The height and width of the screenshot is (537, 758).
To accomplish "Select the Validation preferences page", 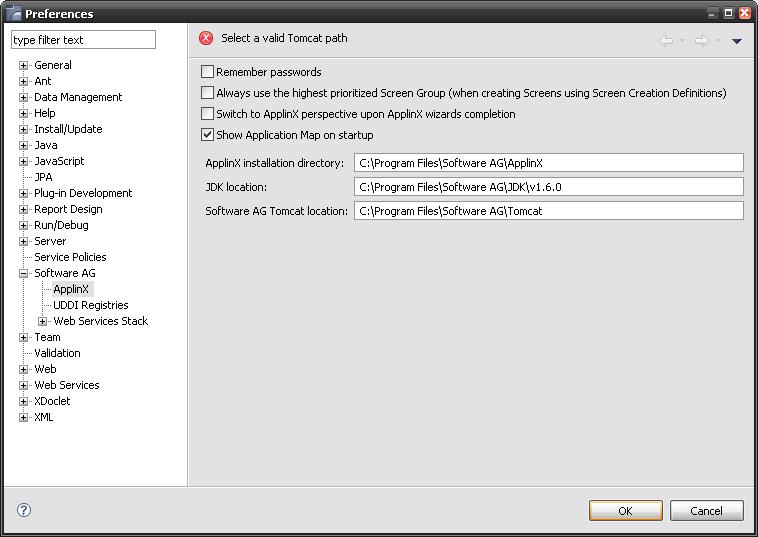I will (x=57, y=353).
